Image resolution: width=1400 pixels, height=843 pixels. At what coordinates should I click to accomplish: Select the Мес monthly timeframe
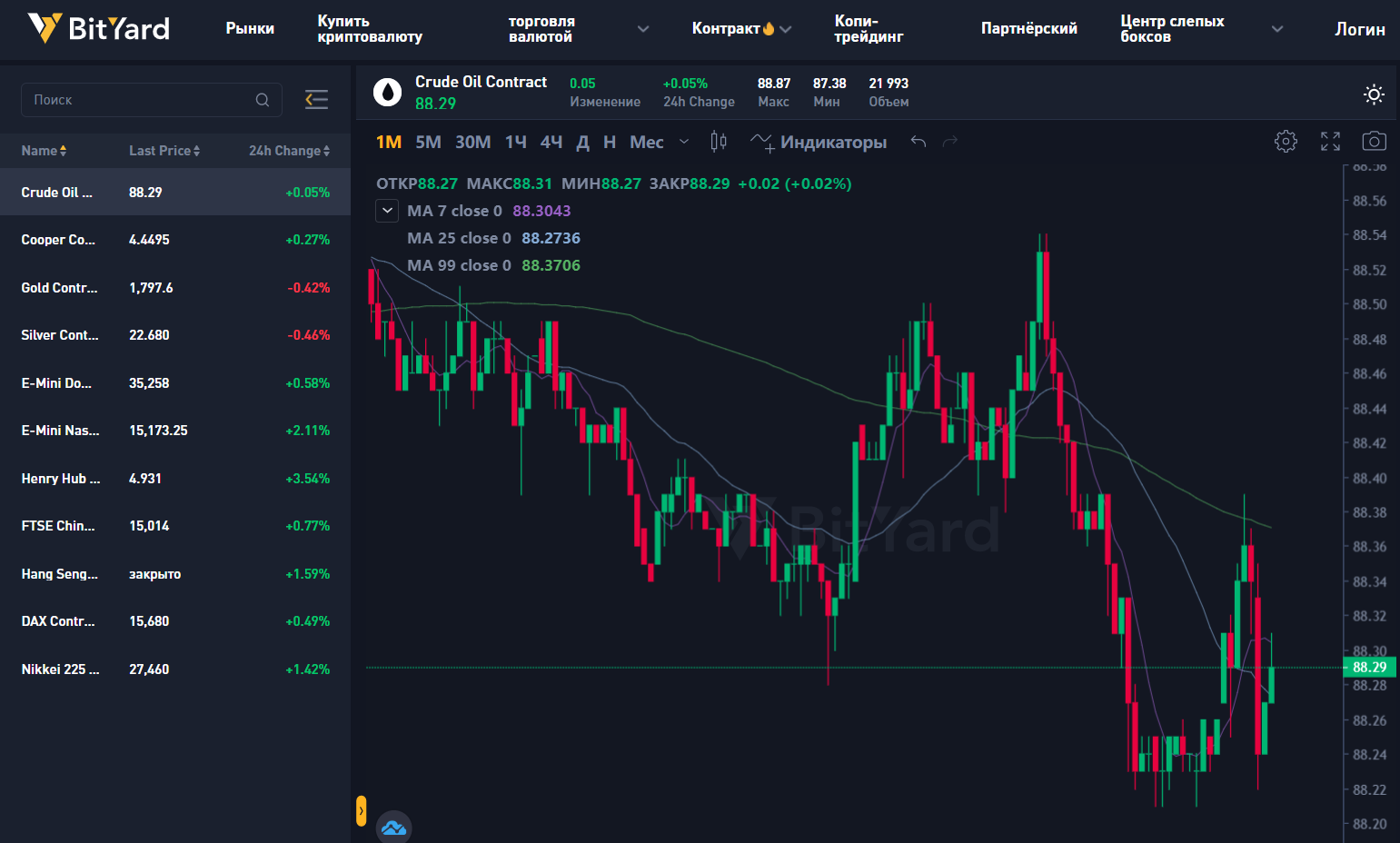click(647, 142)
